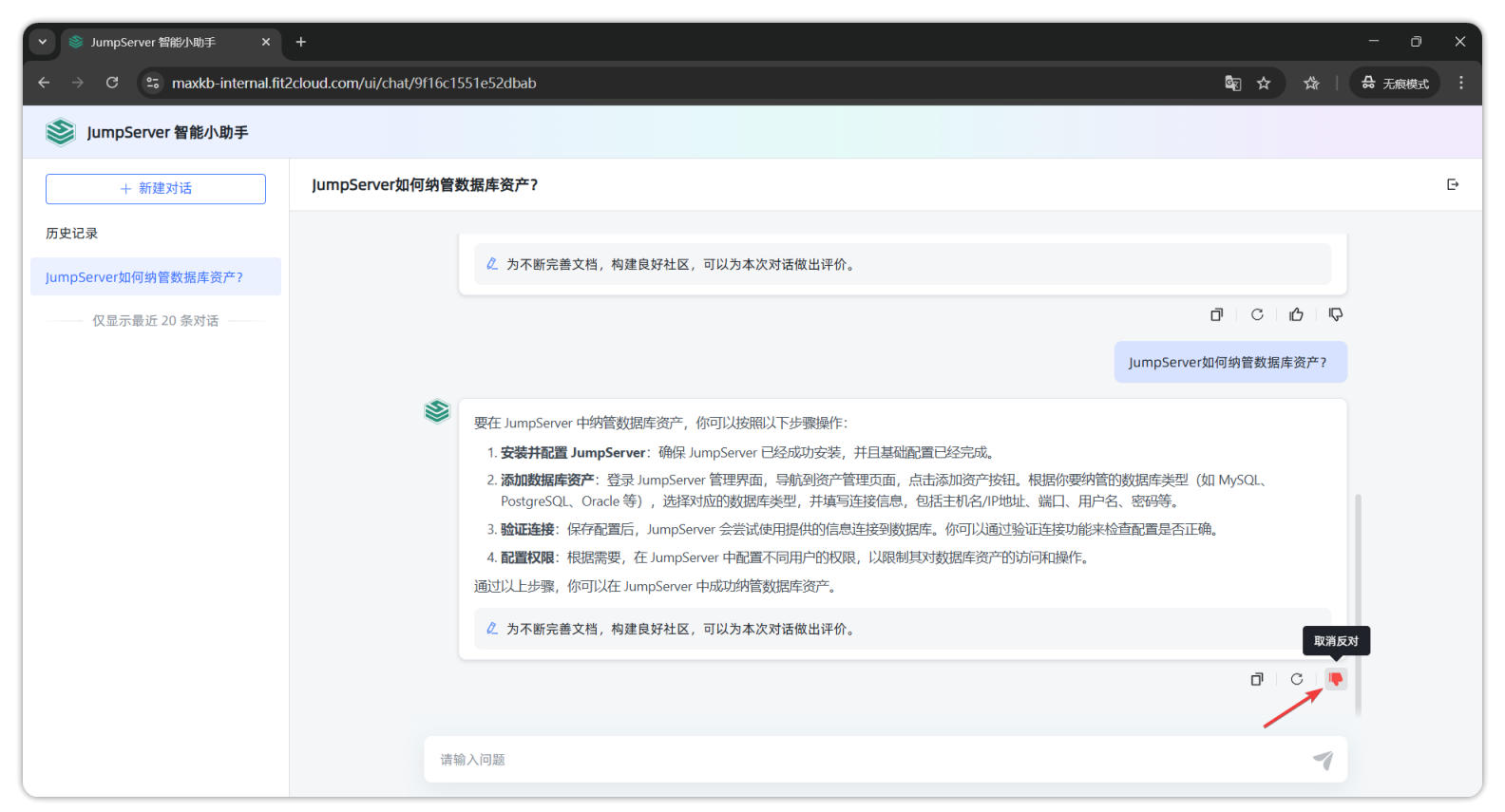The image size is (1505, 812).
Task: Minimize the browser window
Action: 1373,42
